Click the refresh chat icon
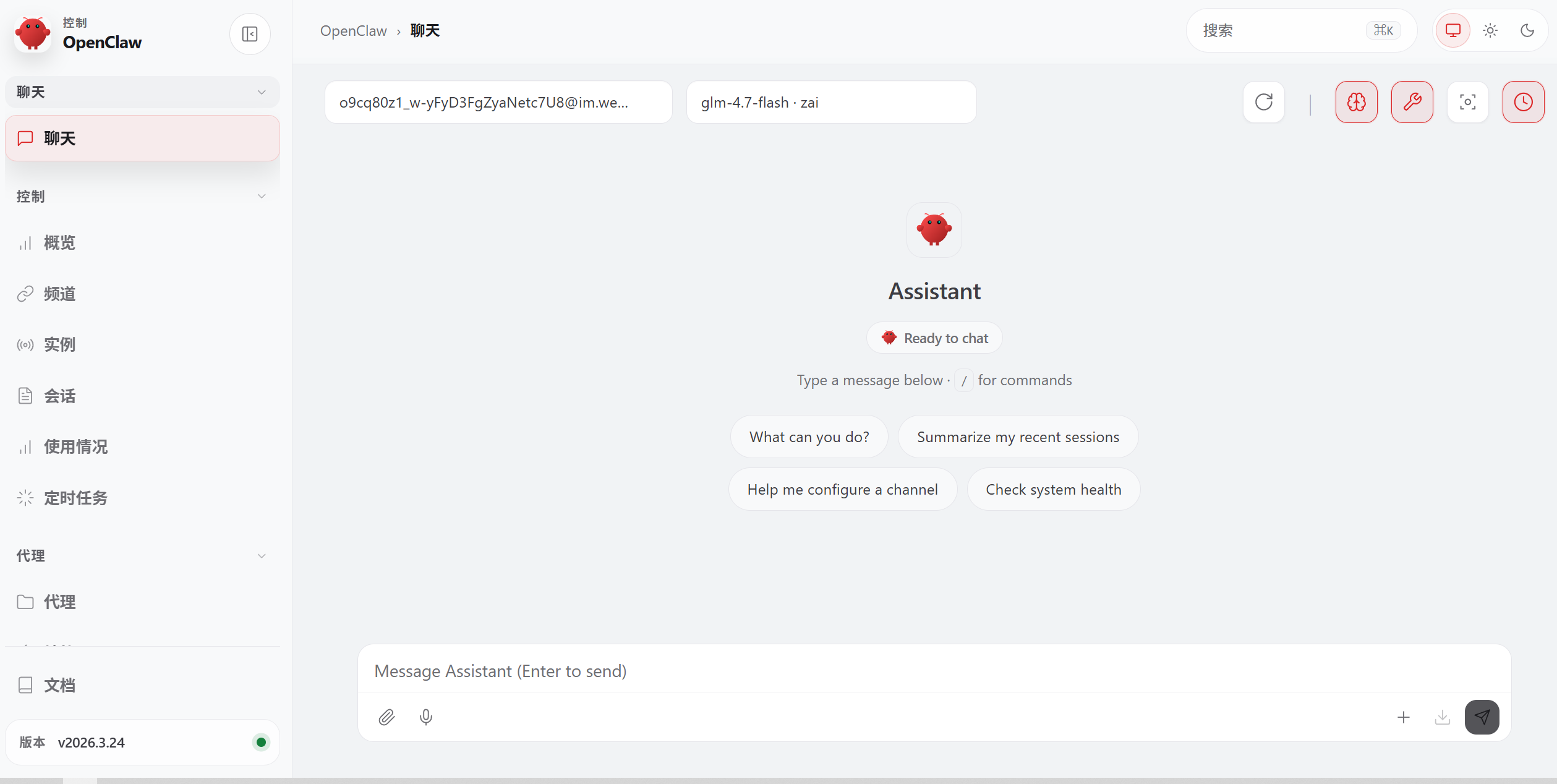 tap(1264, 102)
